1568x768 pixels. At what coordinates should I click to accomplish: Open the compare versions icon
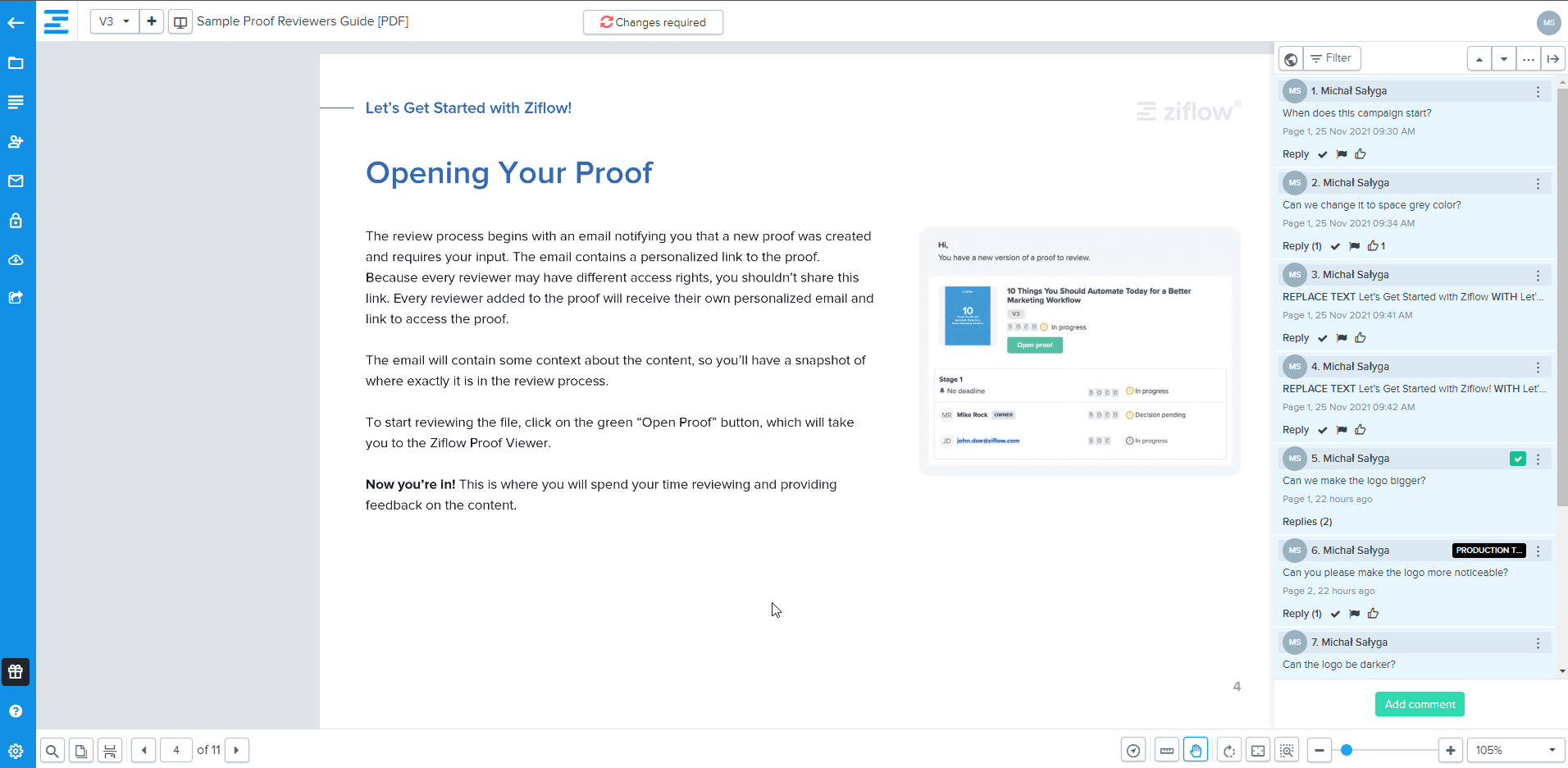(x=180, y=21)
